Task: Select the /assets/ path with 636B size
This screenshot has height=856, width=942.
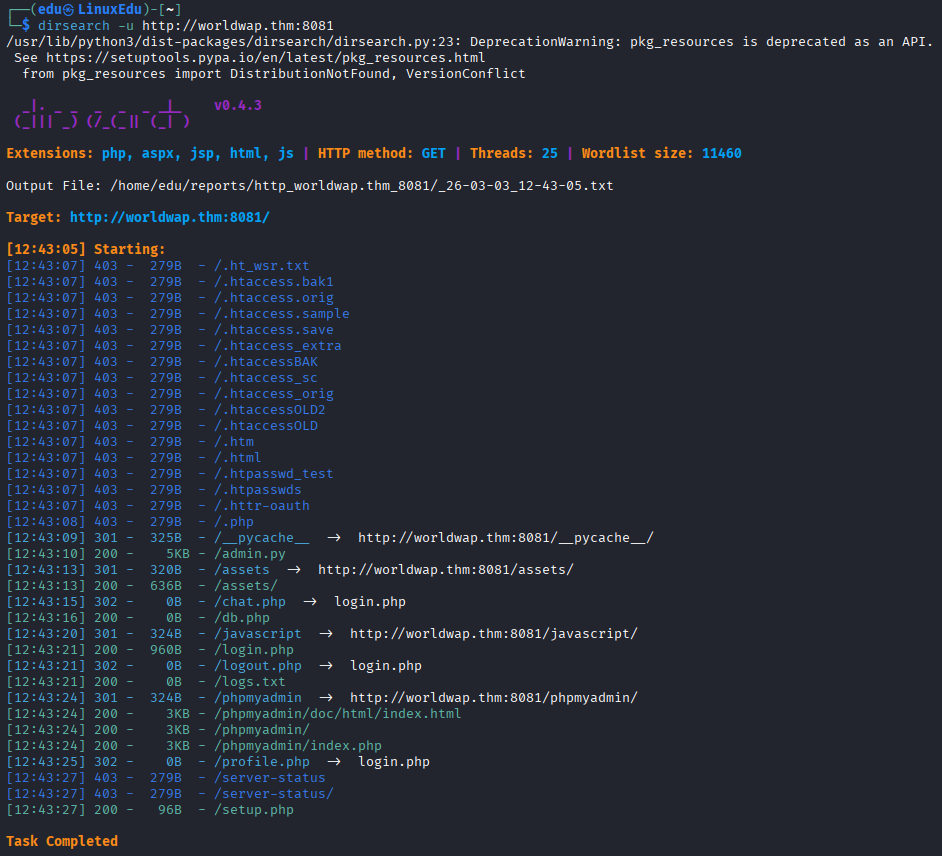Action: [246, 586]
